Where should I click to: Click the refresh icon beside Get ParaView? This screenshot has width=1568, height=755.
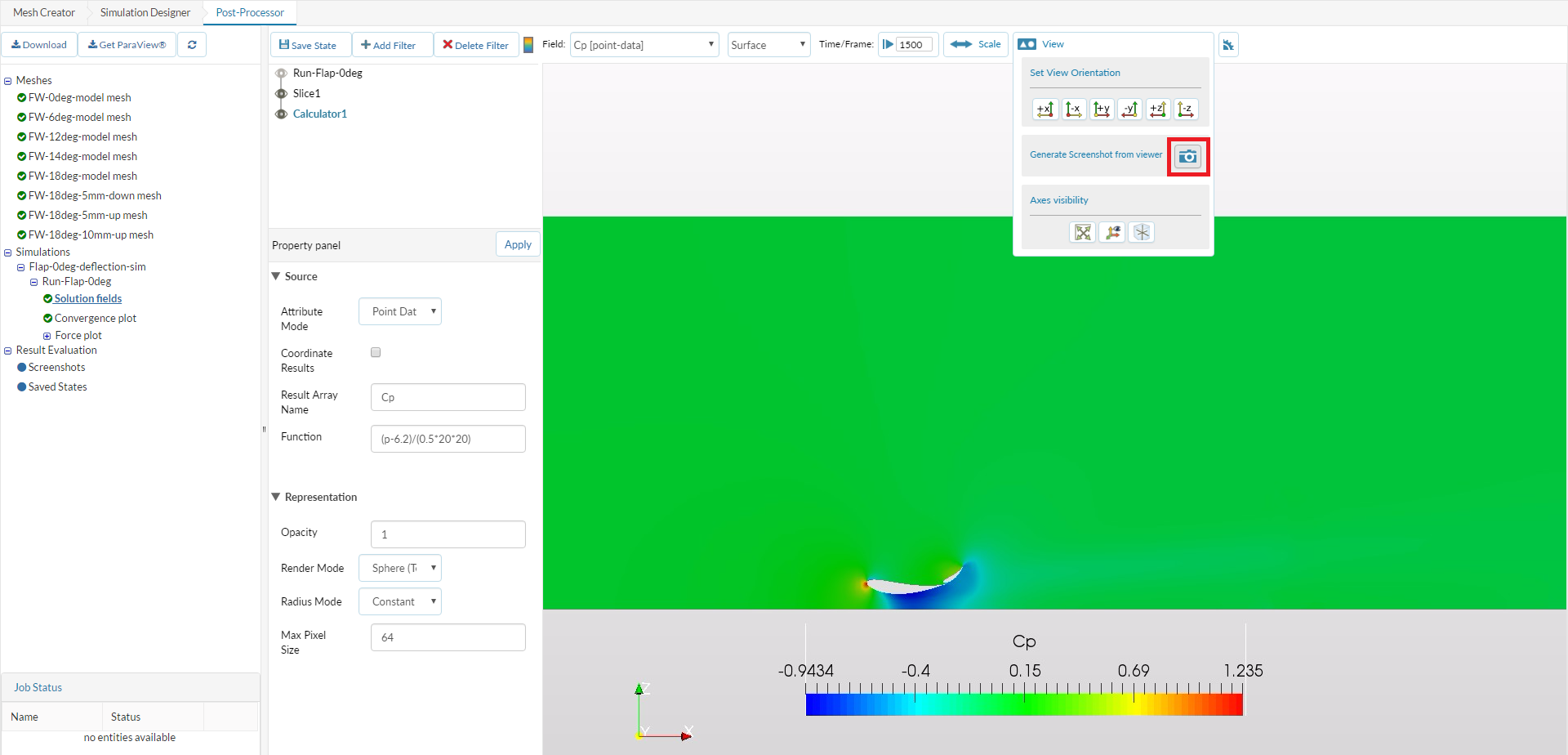tap(192, 45)
